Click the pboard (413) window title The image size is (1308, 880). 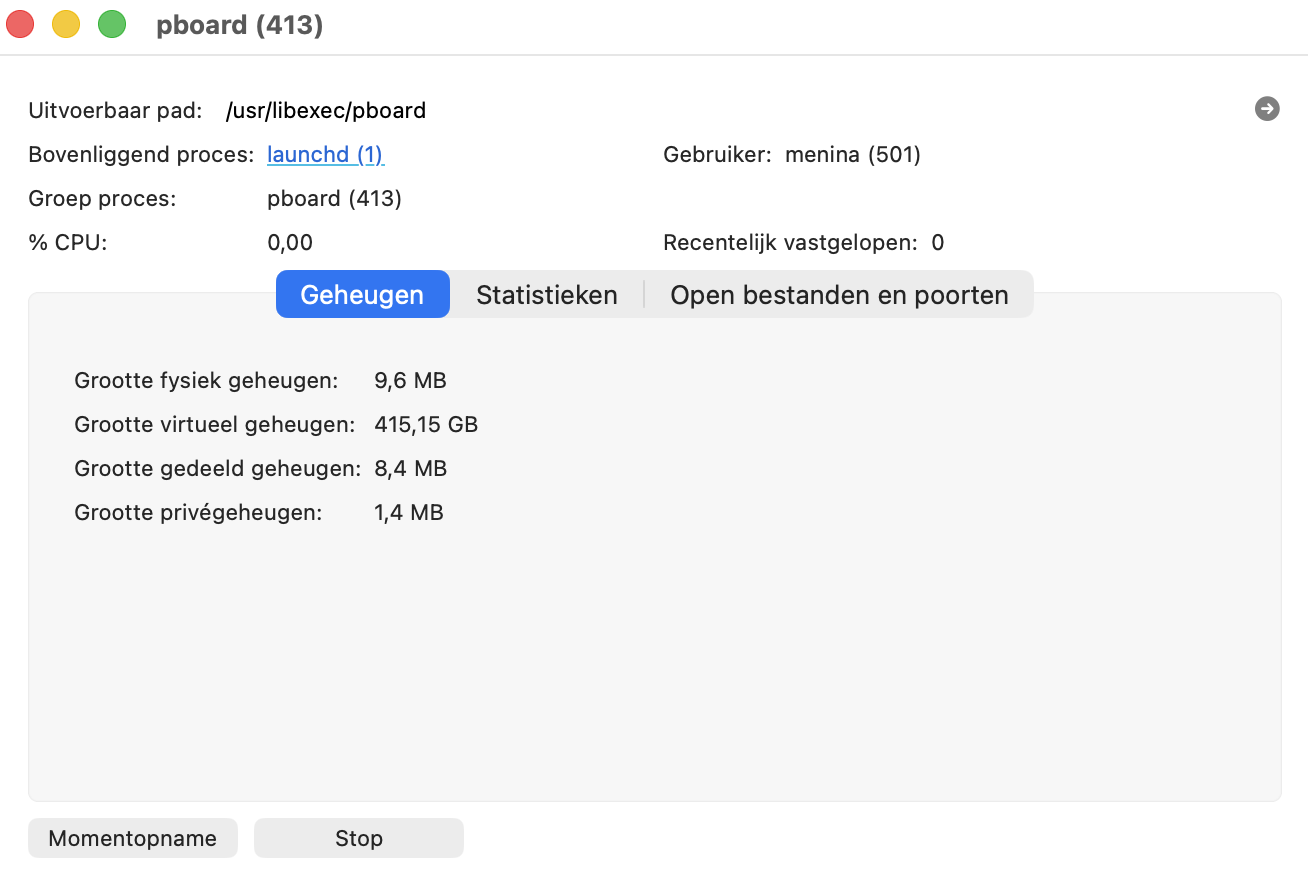[239, 25]
